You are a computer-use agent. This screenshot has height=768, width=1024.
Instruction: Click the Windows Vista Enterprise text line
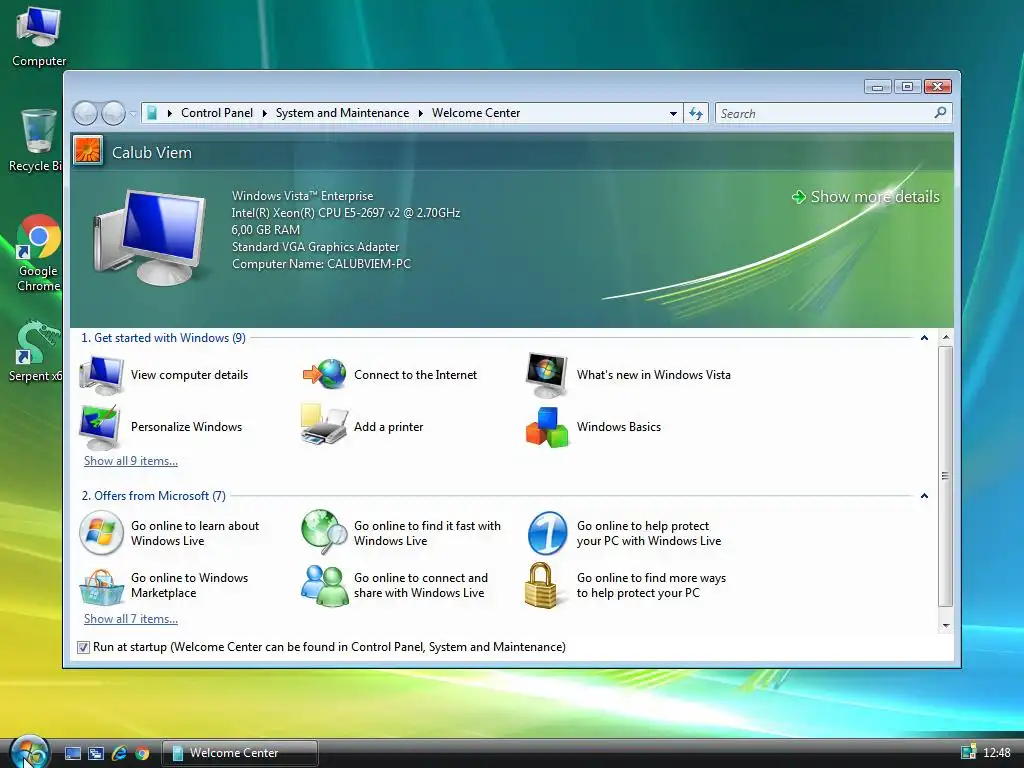click(302, 196)
